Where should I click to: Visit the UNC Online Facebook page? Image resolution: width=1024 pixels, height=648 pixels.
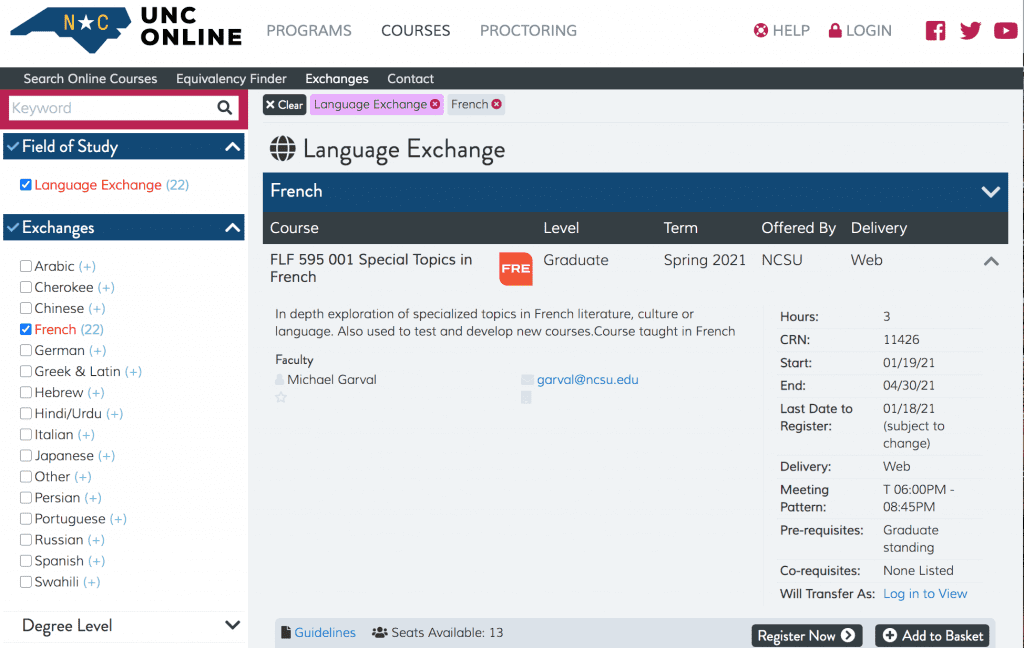tap(935, 30)
